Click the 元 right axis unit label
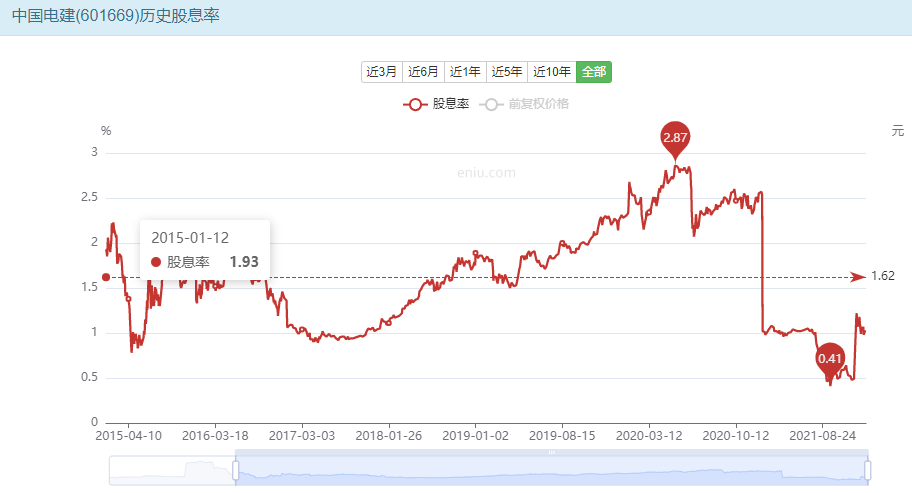Image resolution: width=912 pixels, height=493 pixels. 897,131
